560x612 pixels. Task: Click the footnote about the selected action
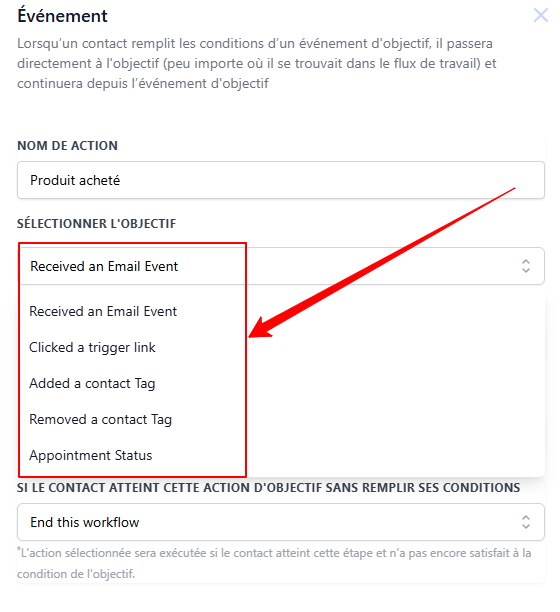(274, 564)
